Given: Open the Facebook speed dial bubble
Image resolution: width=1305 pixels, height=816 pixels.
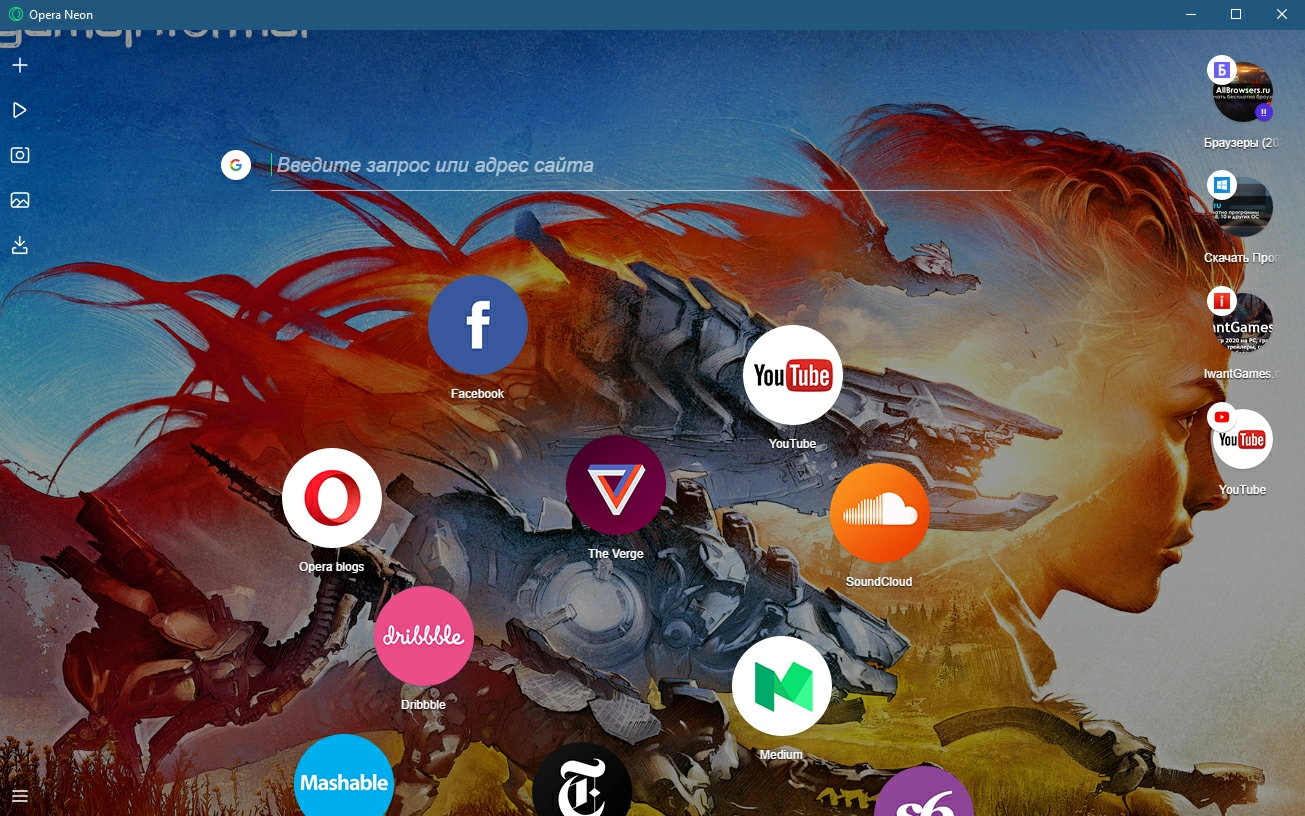Looking at the screenshot, I should click(478, 325).
